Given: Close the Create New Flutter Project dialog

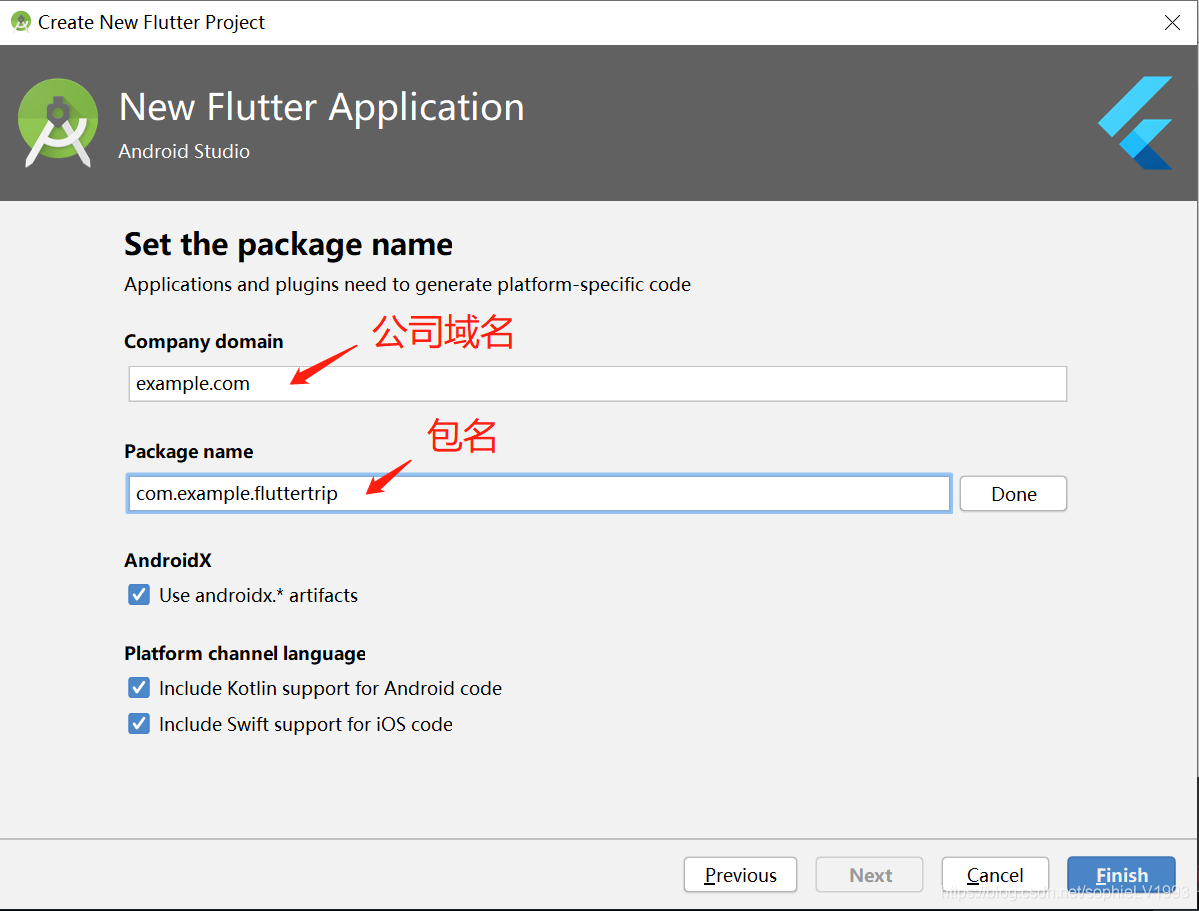Looking at the screenshot, I should click(x=1172, y=22).
